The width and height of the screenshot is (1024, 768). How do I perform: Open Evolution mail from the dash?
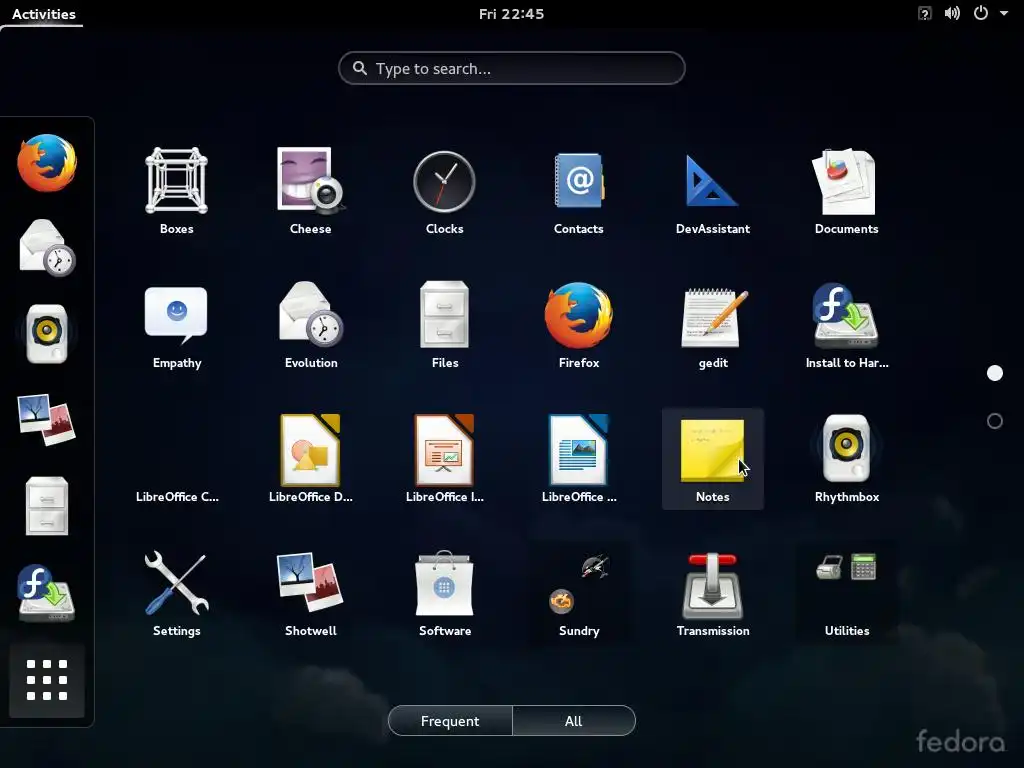pos(46,248)
